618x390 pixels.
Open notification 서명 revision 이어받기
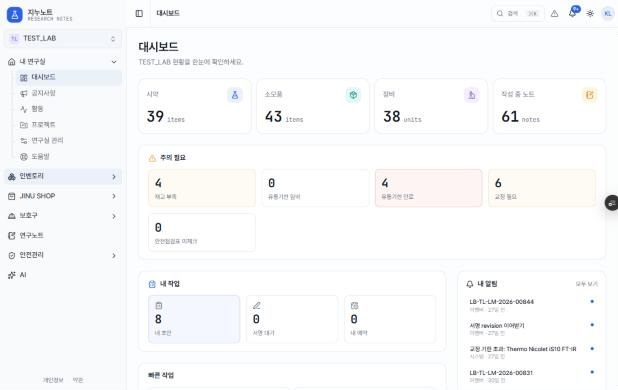coord(531,329)
